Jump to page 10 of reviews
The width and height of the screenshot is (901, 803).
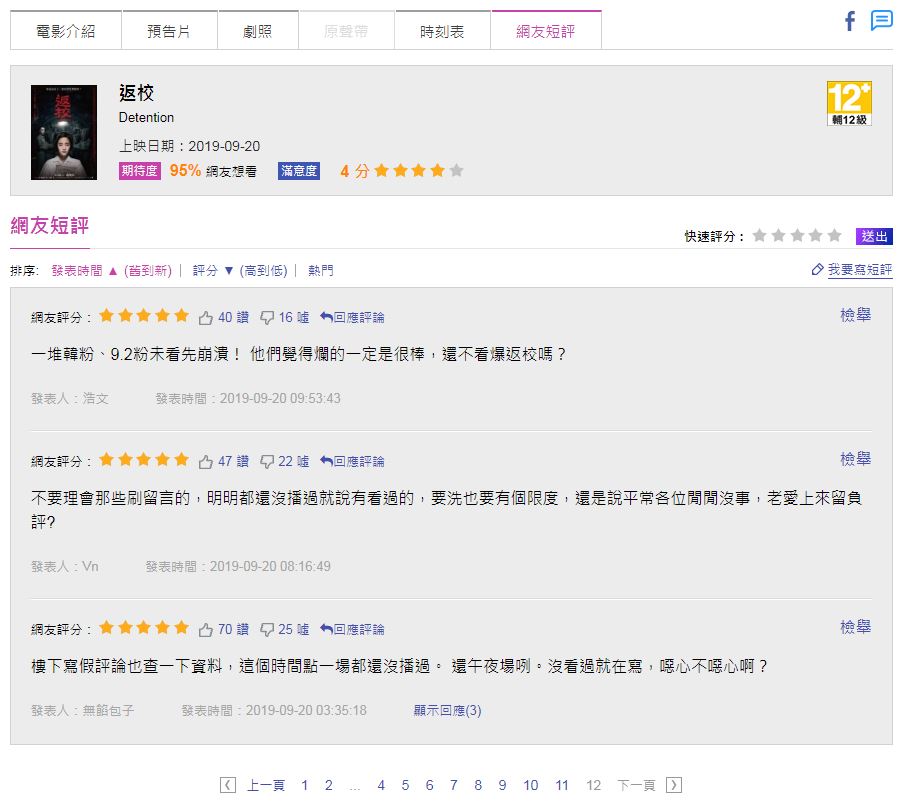pos(530,785)
